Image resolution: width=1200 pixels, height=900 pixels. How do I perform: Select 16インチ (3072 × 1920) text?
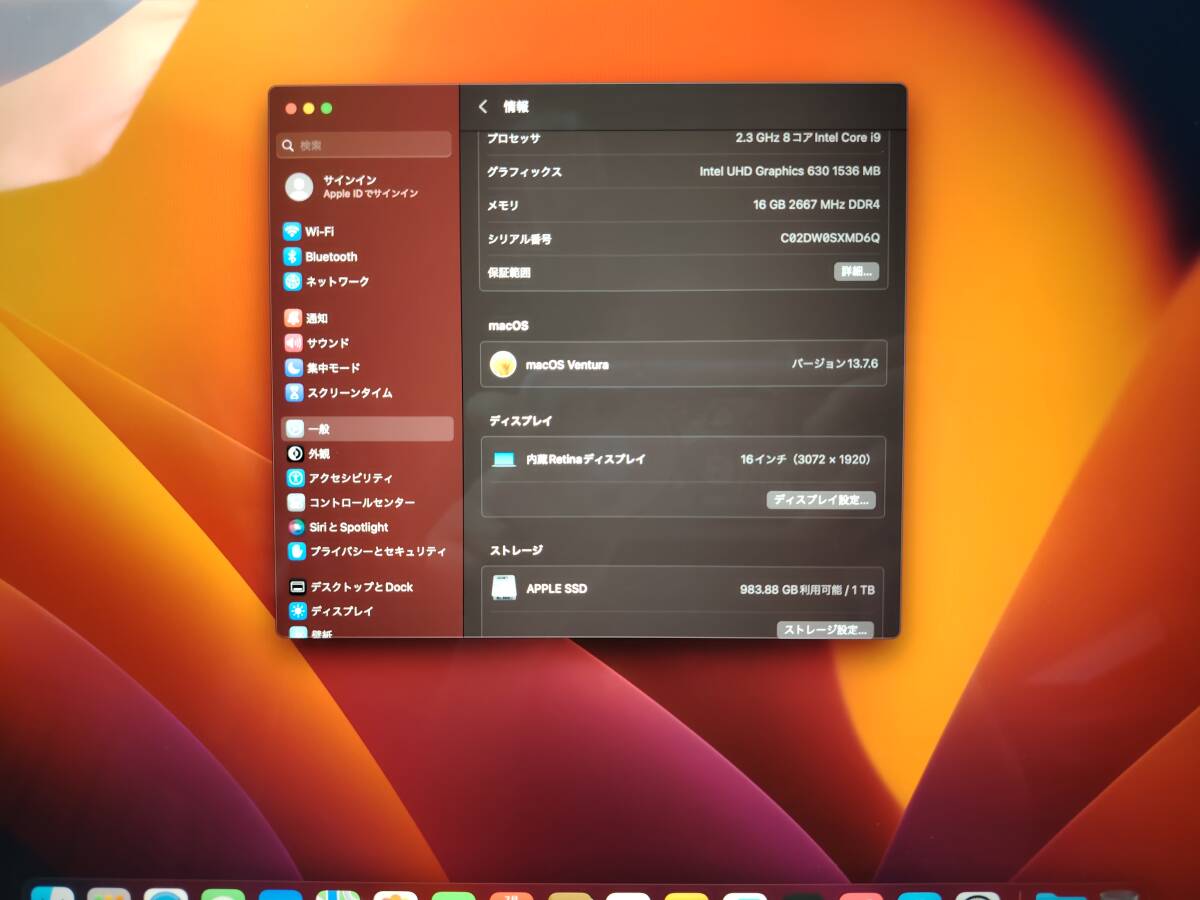[806, 460]
